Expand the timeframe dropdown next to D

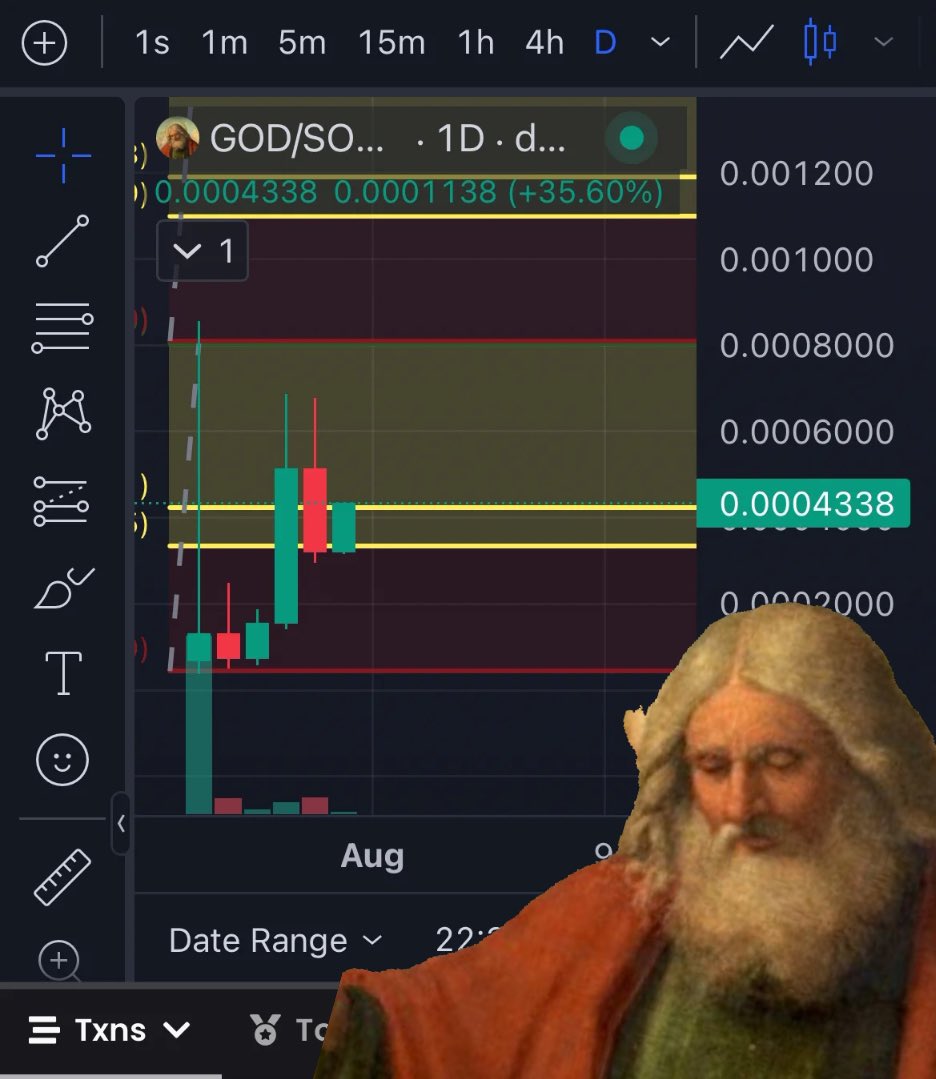coord(660,42)
